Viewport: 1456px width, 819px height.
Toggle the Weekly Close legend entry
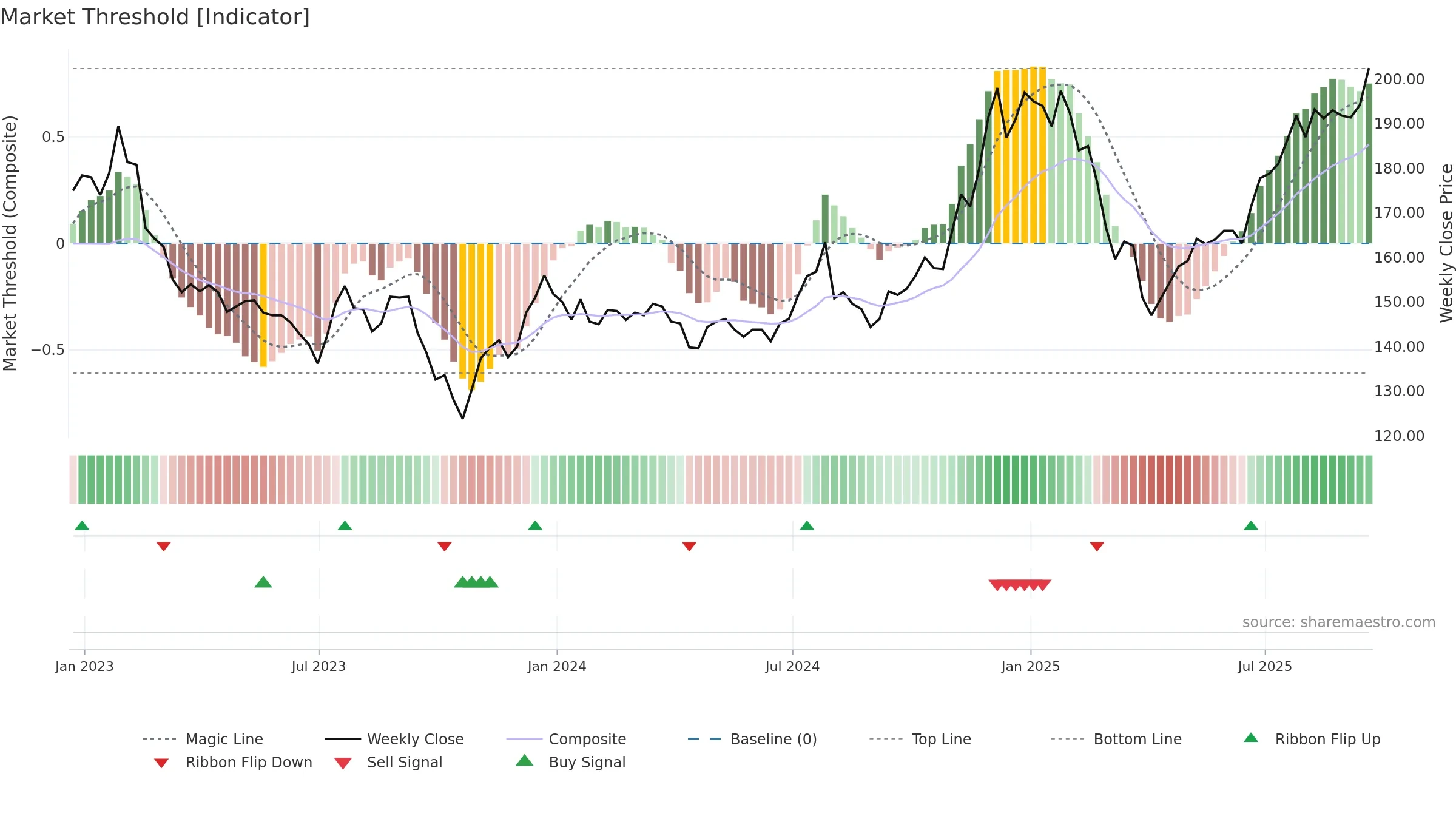(394, 739)
